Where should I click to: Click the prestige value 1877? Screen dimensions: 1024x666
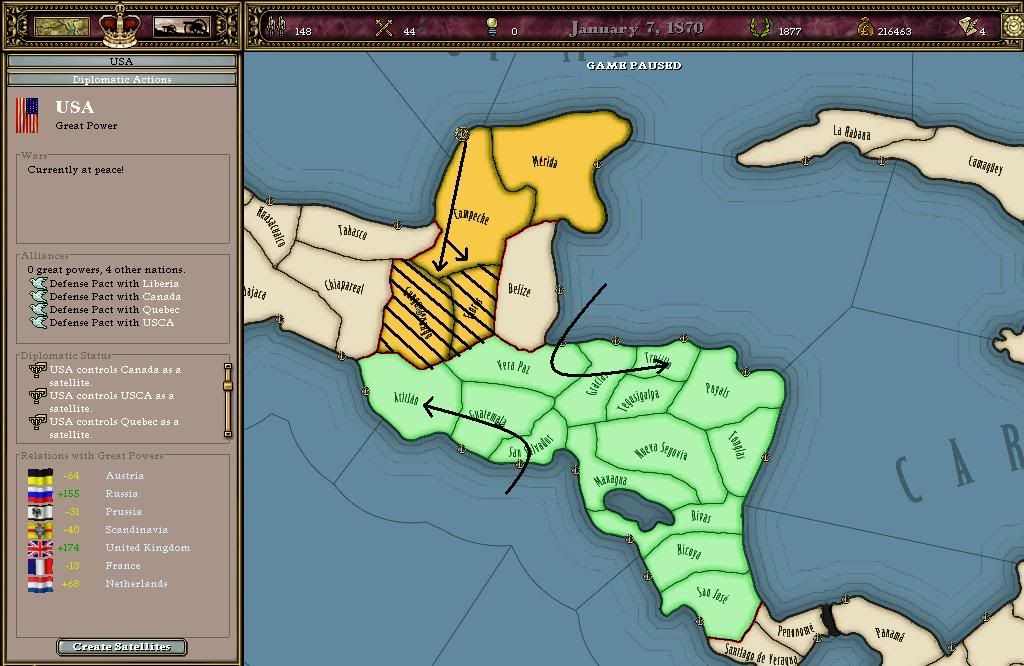click(x=790, y=31)
